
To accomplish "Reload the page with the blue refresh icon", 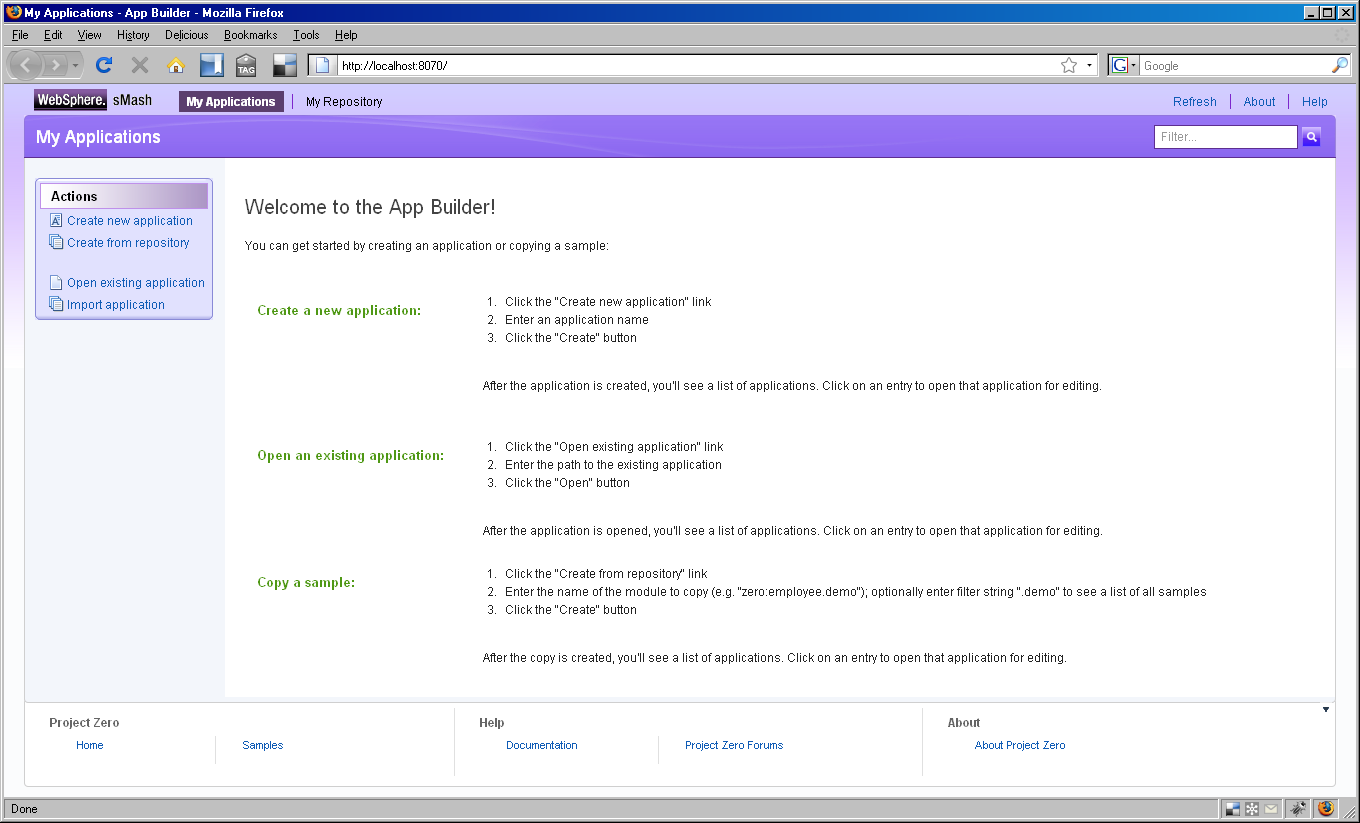I will click(103, 65).
